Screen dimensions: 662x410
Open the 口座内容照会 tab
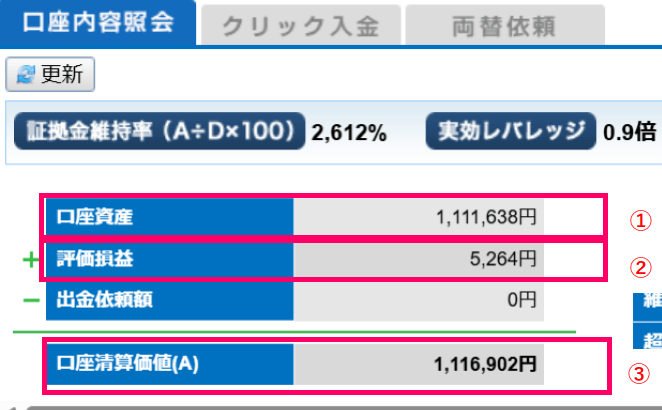(x=95, y=23)
